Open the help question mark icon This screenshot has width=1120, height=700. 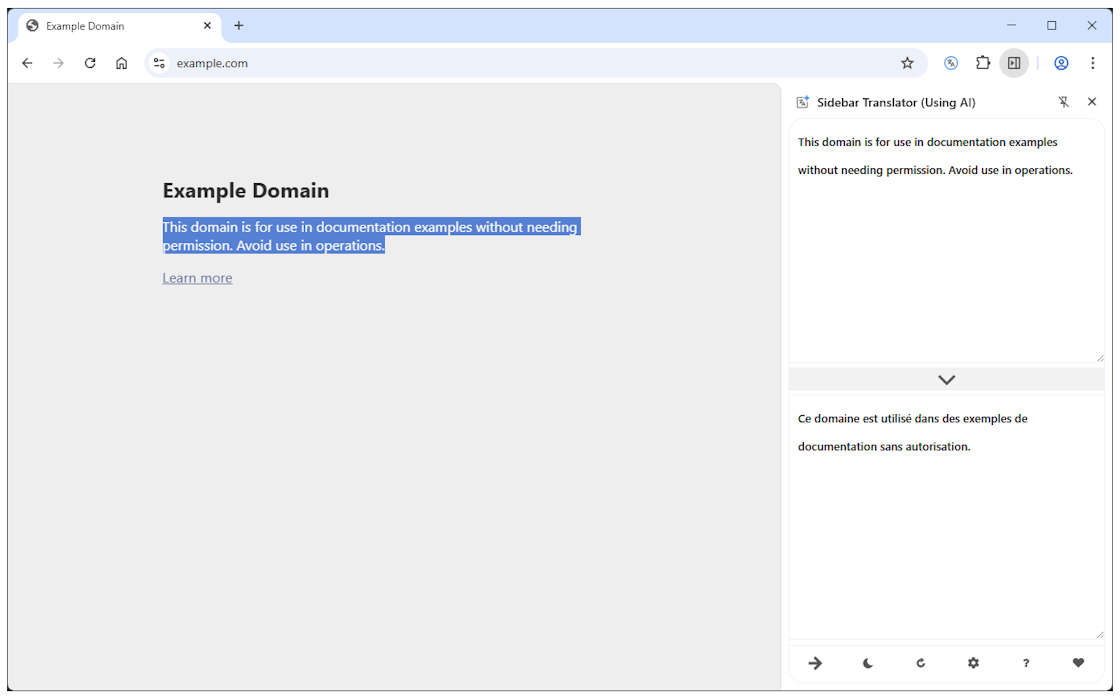pyautogui.click(x=1026, y=663)
